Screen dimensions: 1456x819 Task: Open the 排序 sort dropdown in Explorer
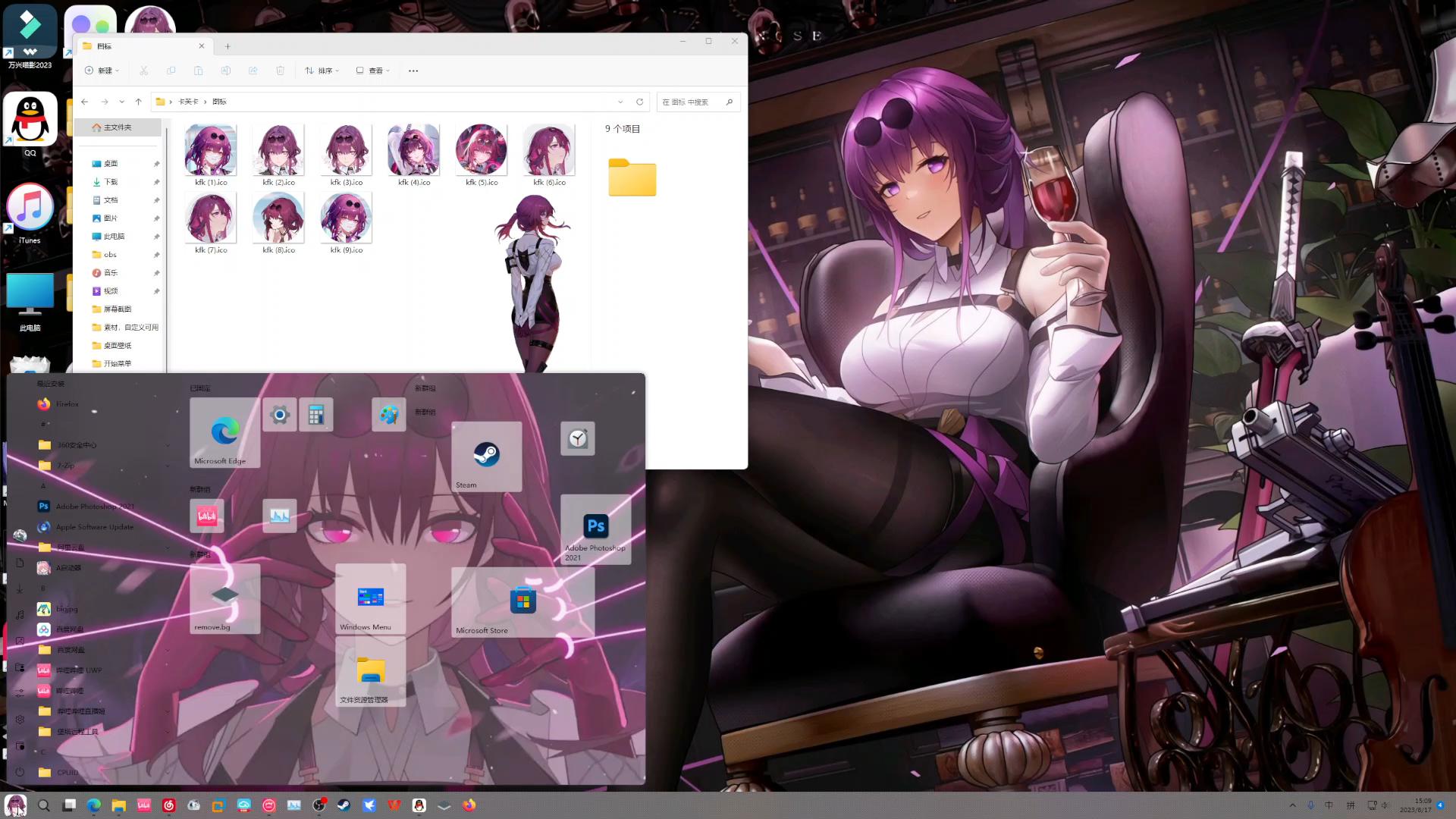(322, 71)
